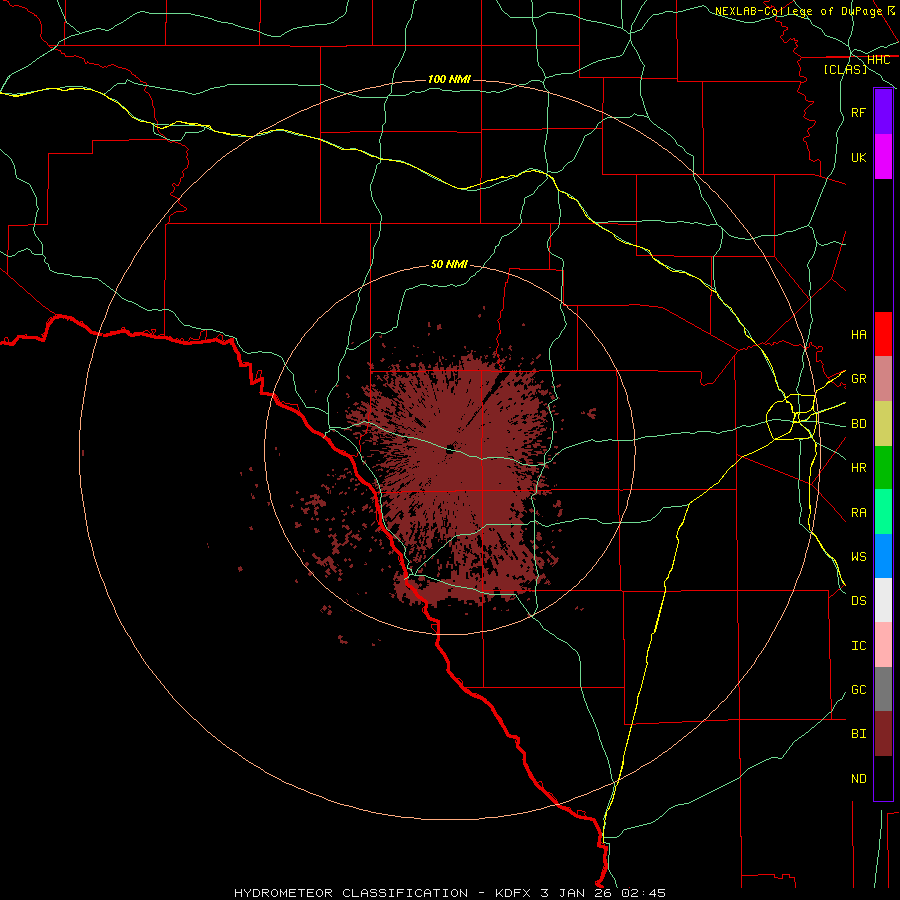This screenshot has height=900, width=900.
Task: Click the 'WS' legend label
Action: 859,557
